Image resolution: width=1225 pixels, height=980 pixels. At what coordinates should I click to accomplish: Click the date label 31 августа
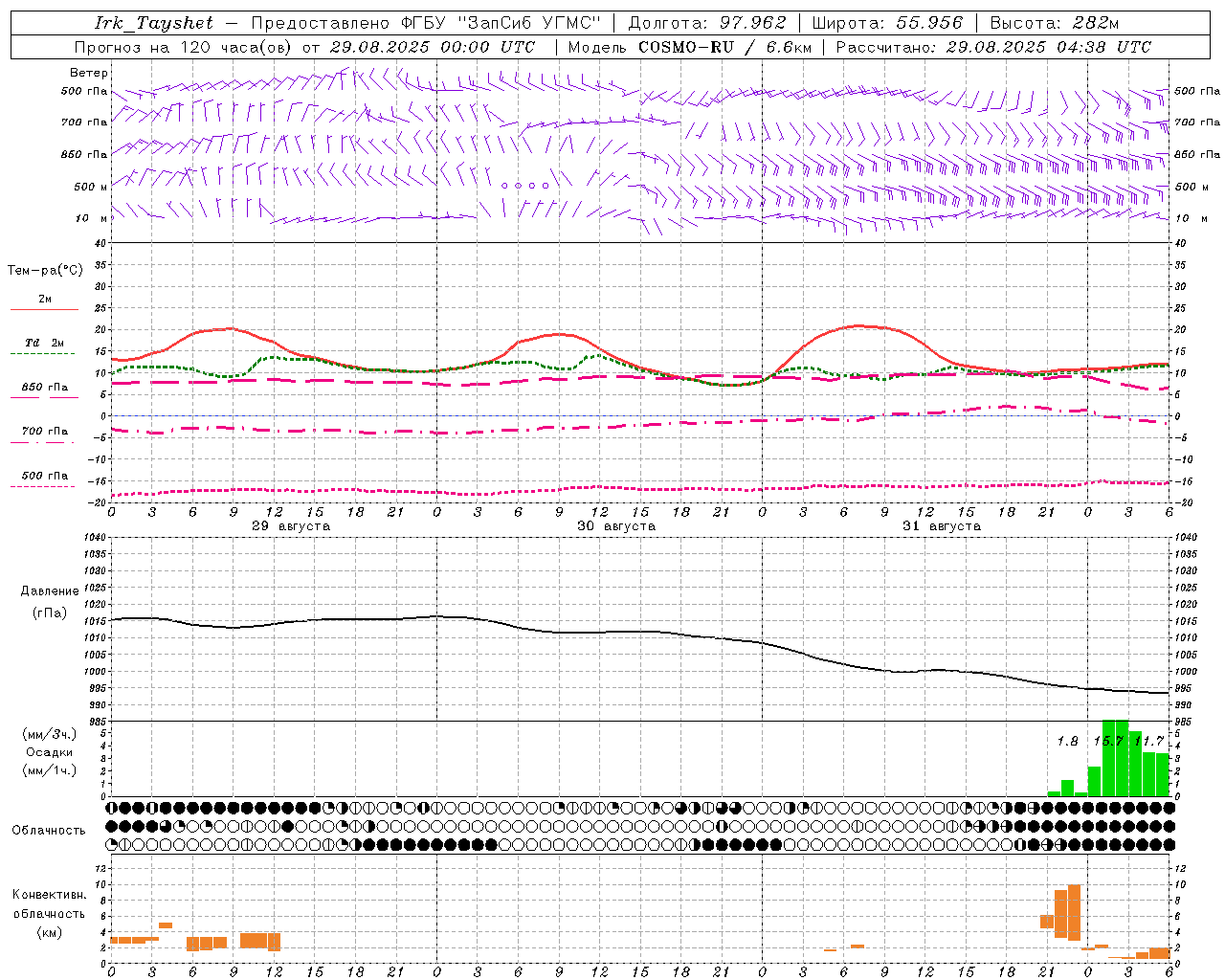942,526
